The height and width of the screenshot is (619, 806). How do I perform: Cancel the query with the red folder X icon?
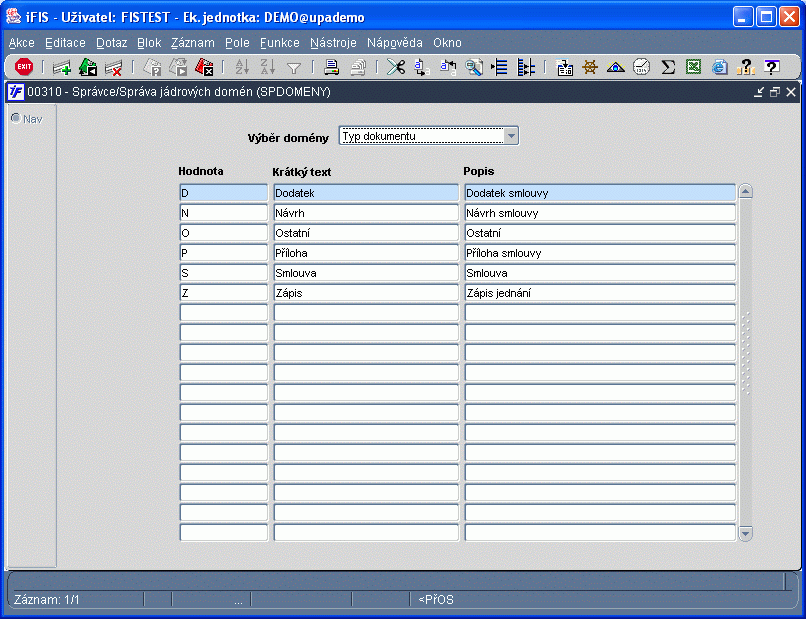pos(204,67)
